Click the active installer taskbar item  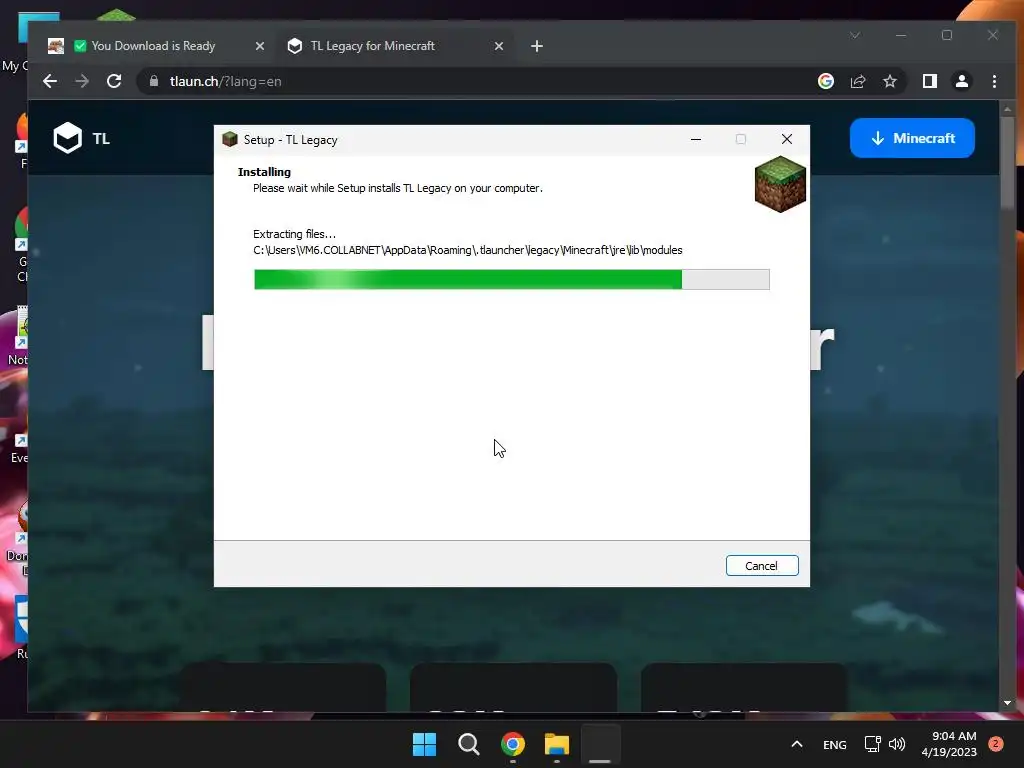pyautogui.click(x=600, y=744)
